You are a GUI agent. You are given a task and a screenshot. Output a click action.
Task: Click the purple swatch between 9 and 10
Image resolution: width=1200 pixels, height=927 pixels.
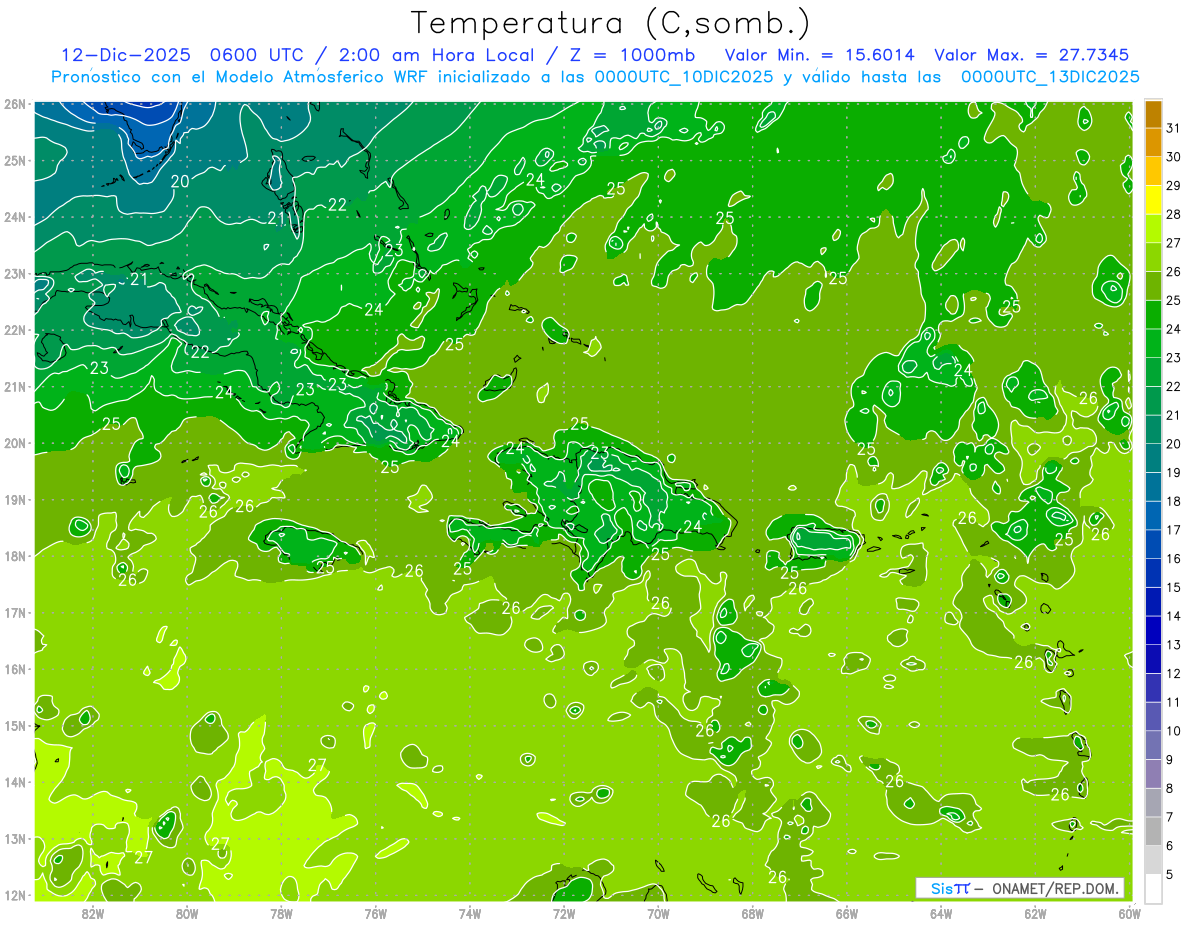coord(1153,745)
